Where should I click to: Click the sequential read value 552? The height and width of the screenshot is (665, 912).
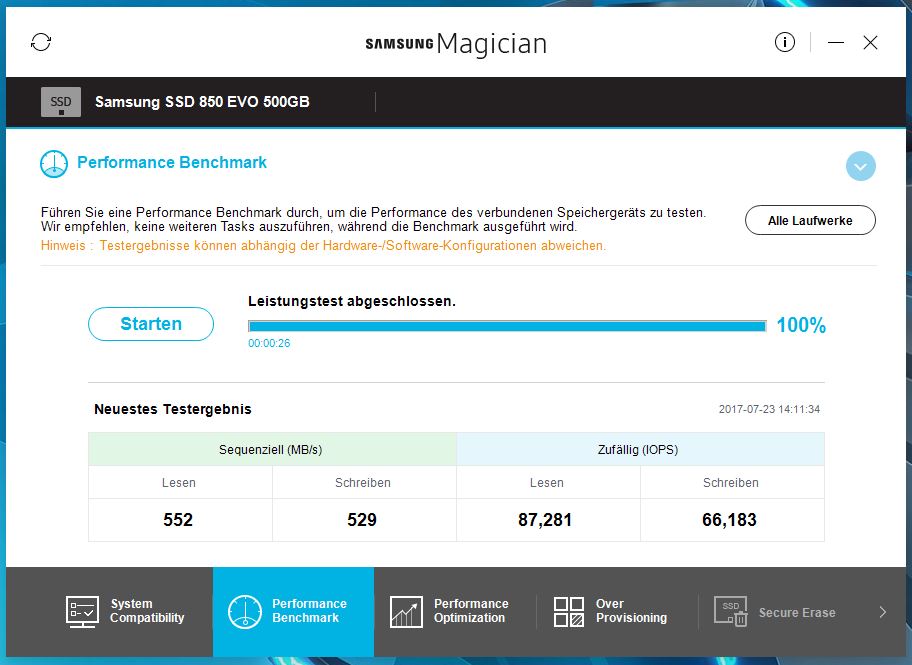click(x=177, y=520)
